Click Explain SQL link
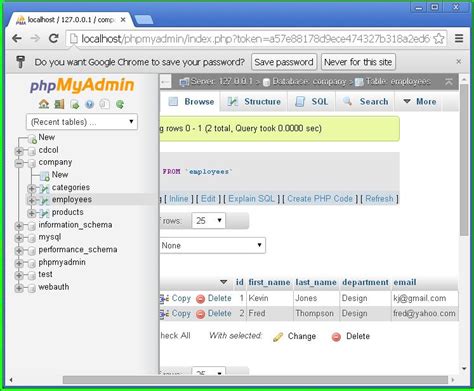This screenshot has width=474, height=391. pyautogui.click(x=251, y=199)
